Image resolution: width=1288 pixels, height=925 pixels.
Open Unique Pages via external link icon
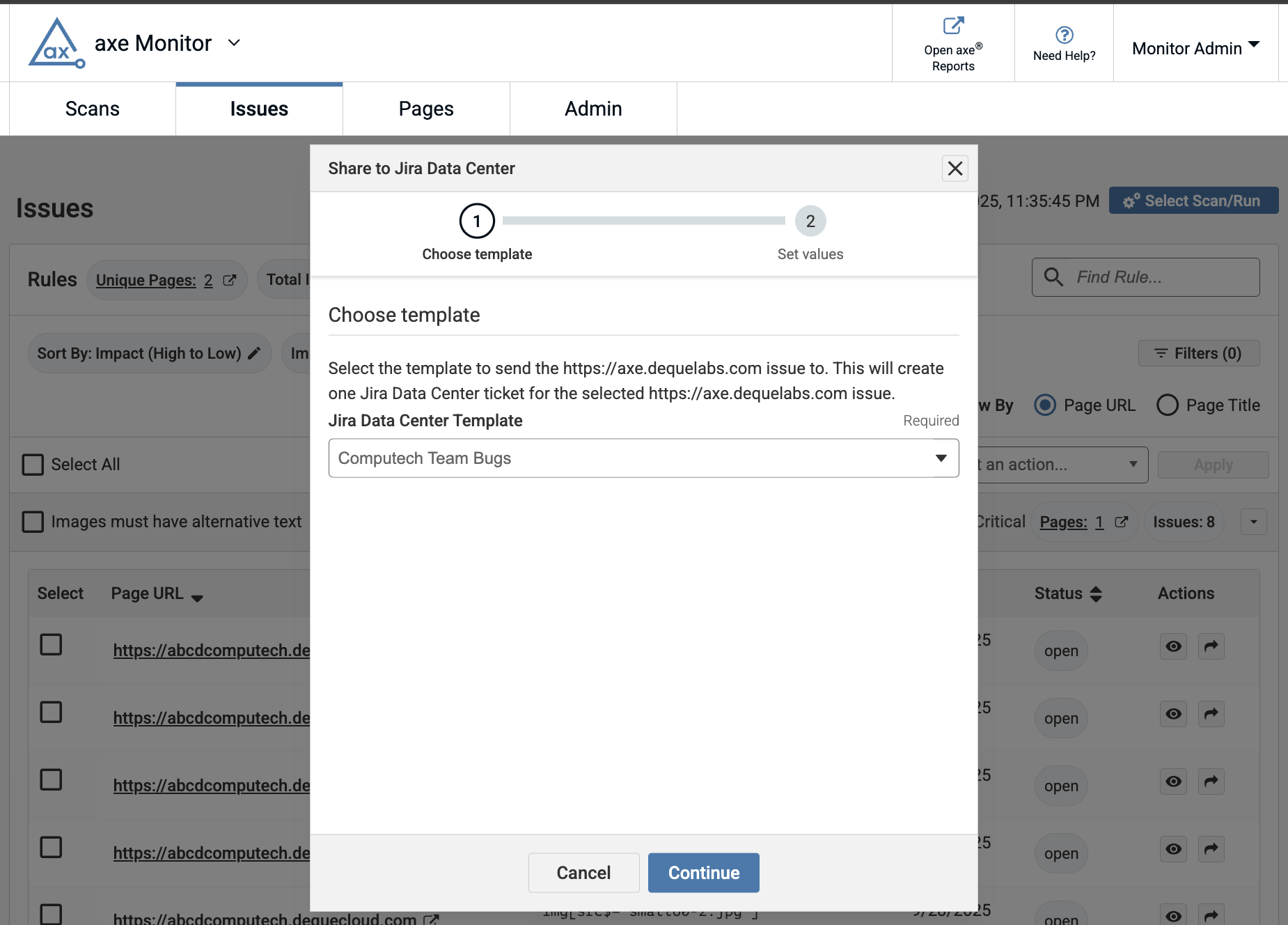[x=230, y=279]
